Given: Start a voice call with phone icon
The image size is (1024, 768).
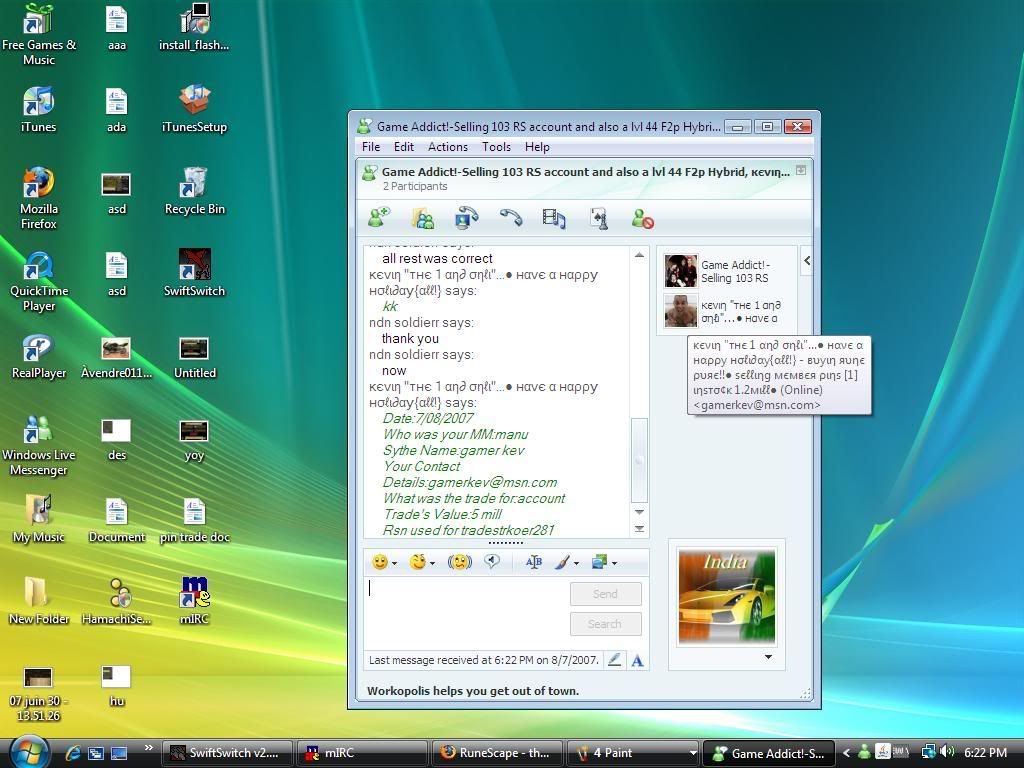Looking at the screenshot, I should [511, 217].
